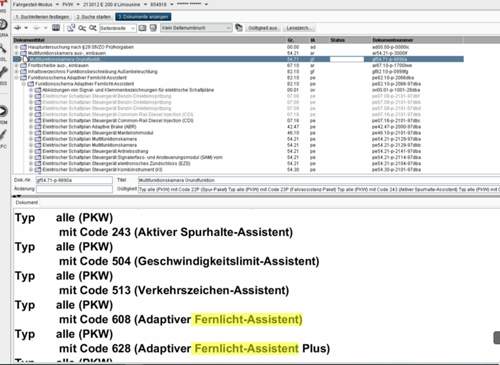This screenshot has width=500, height=365.
Task: Select the Multifunktionskamera aus-, einbauen row
Action: coord(238,53)
